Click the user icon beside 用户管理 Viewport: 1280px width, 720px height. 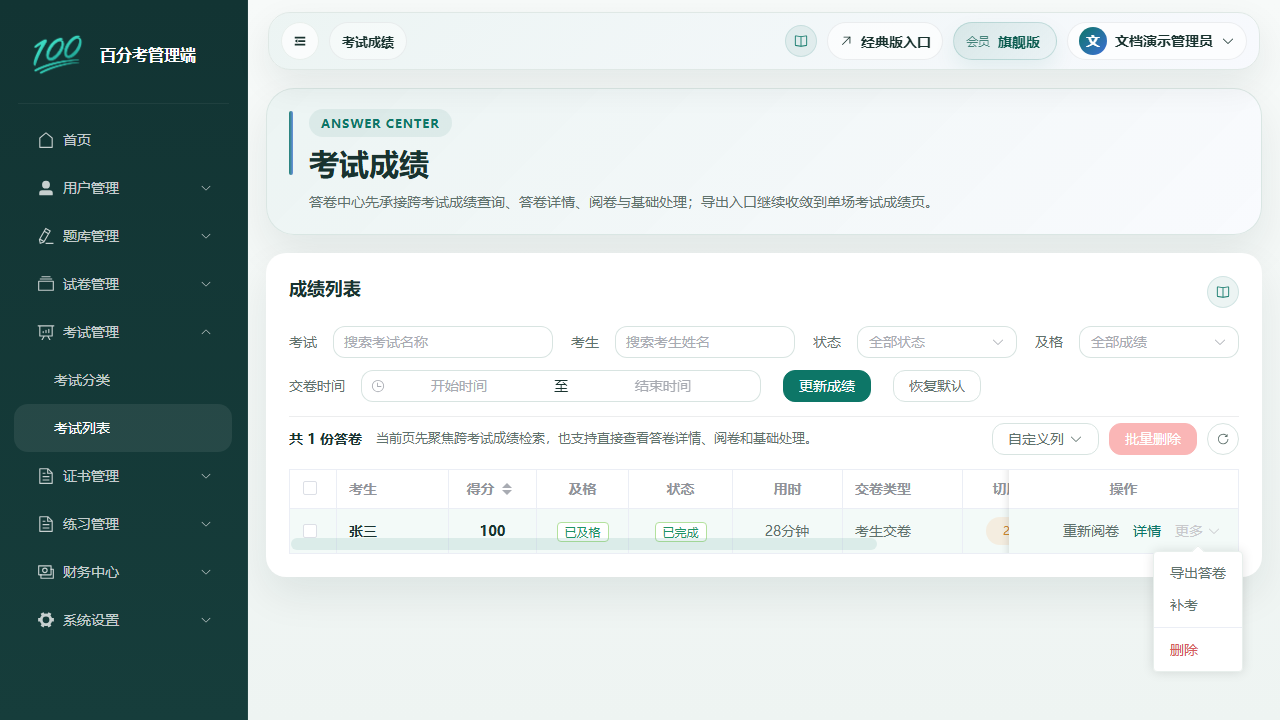pyautogui.click(x=46, y=188)
